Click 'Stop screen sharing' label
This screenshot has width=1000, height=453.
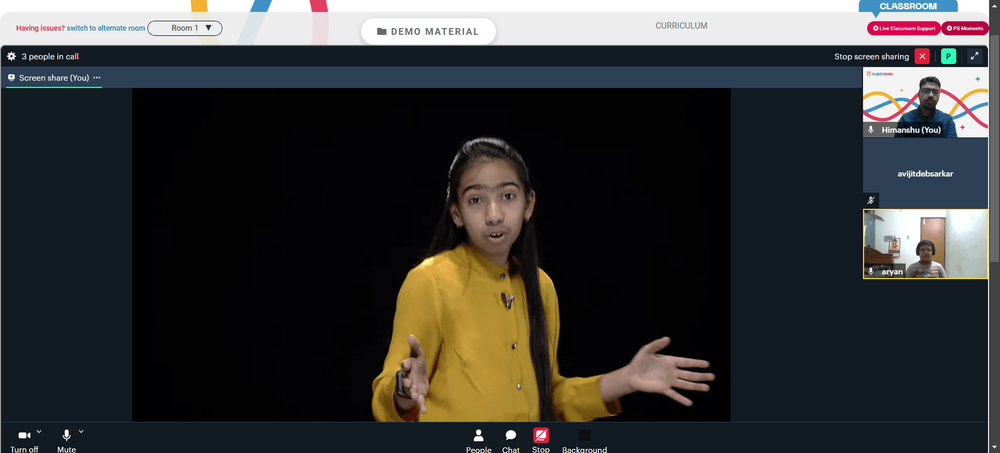(871, 57)
